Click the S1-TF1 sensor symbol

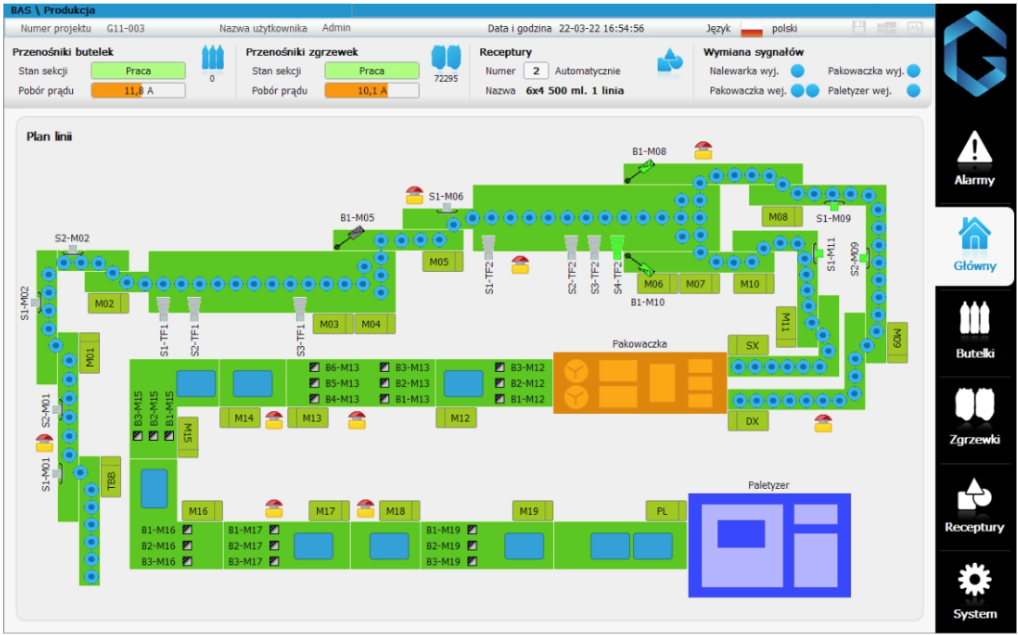pos(163,310)
